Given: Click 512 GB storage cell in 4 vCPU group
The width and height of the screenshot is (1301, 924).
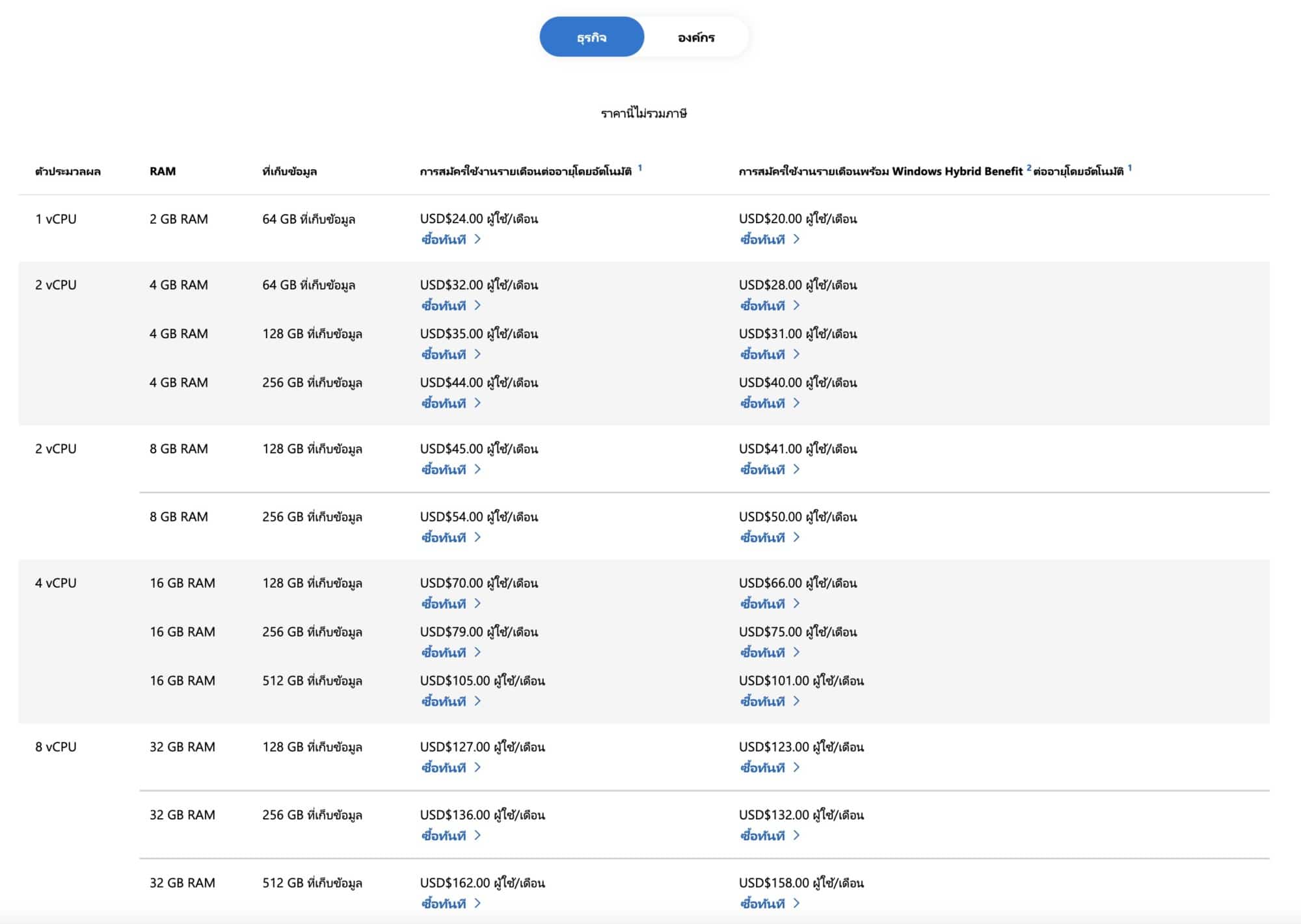Looking at the screenshot, I should 312,681.
